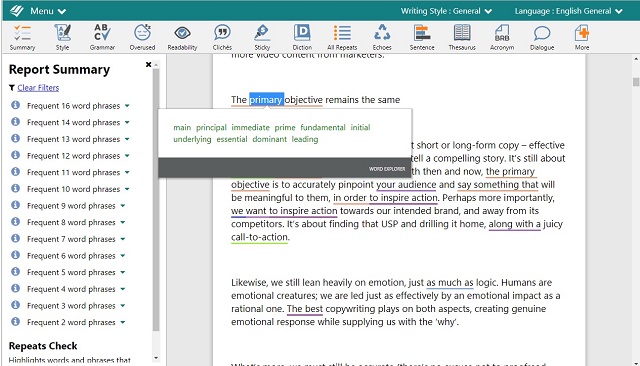This screenshot has height=366, width=640.
Task: Click the document scrollbar thumb
Action: pos(636,82)
